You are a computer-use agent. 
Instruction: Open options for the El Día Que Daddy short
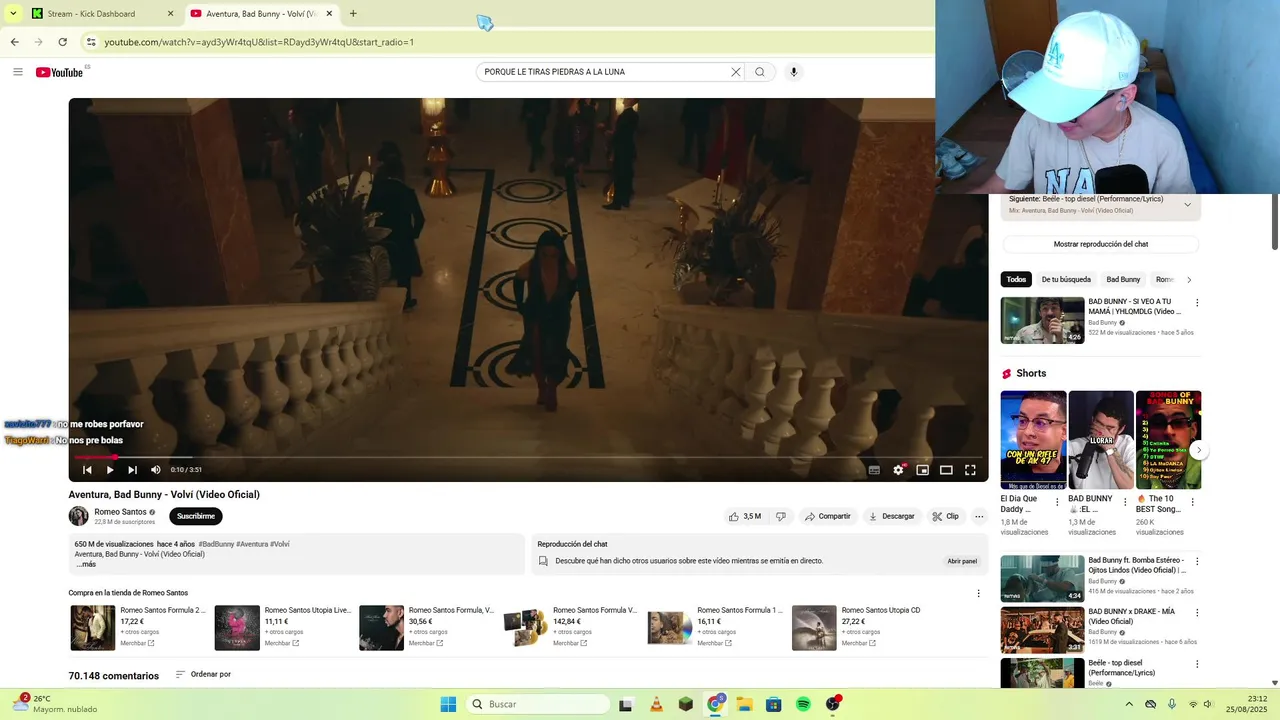pos(1057,502)
